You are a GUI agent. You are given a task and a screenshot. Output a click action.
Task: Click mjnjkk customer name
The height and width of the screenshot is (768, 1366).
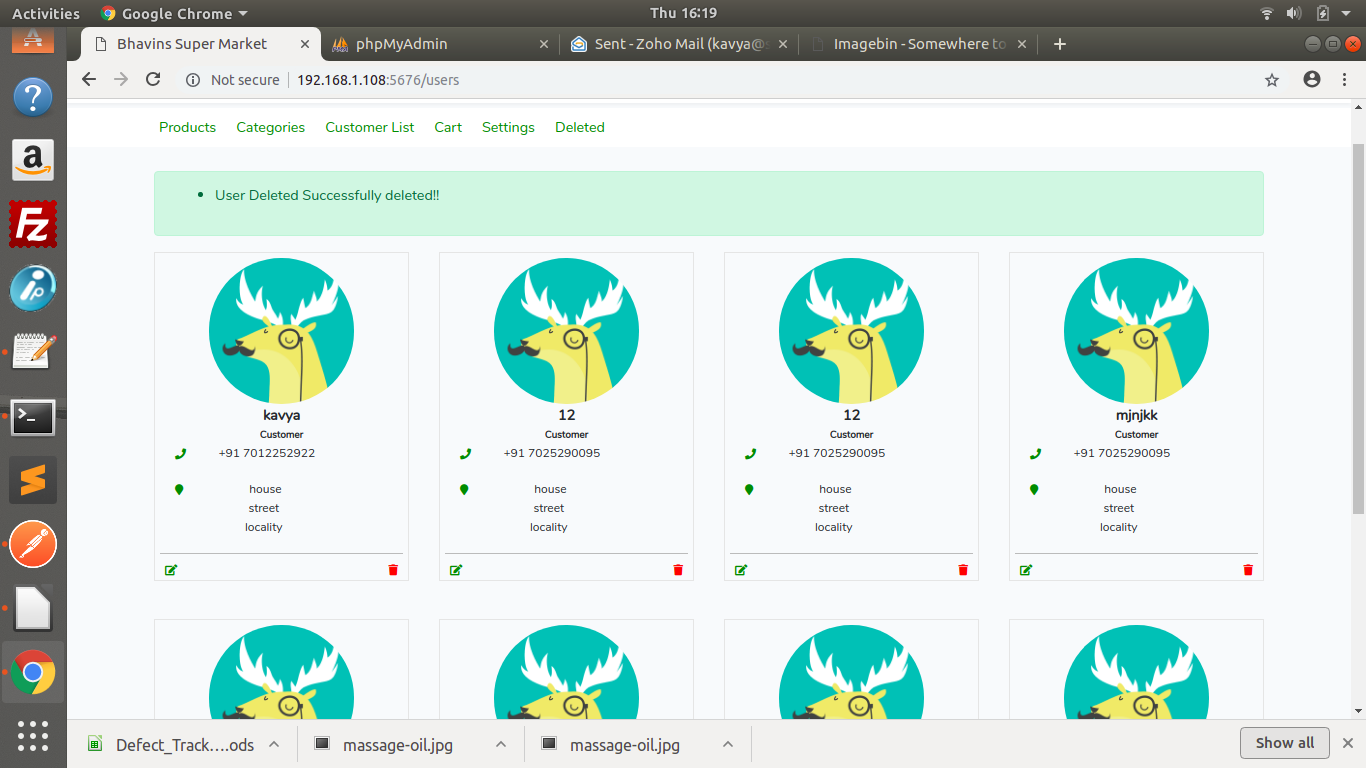pos(1136,415)
